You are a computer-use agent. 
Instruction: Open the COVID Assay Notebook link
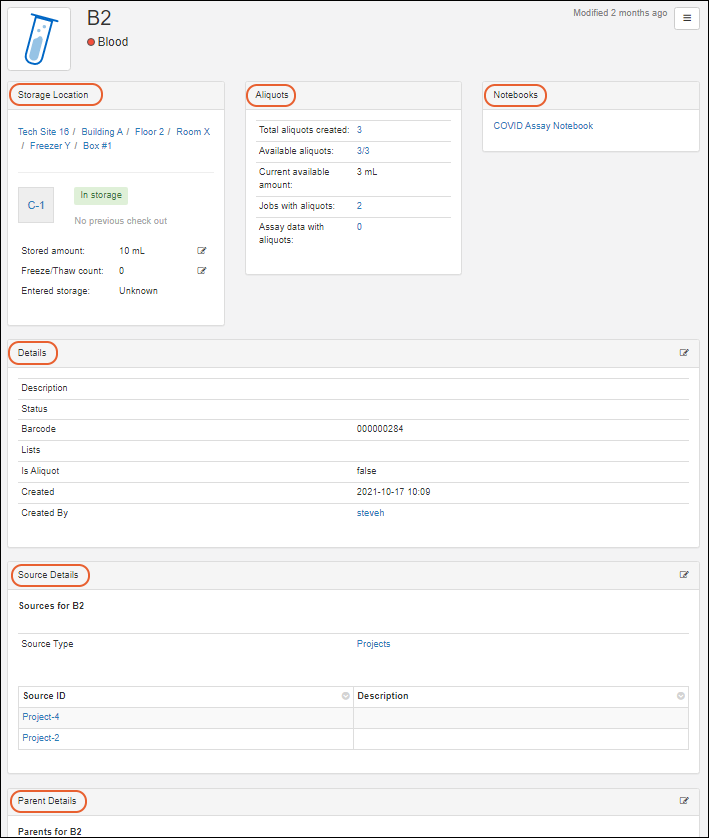[x=543, y=126]
